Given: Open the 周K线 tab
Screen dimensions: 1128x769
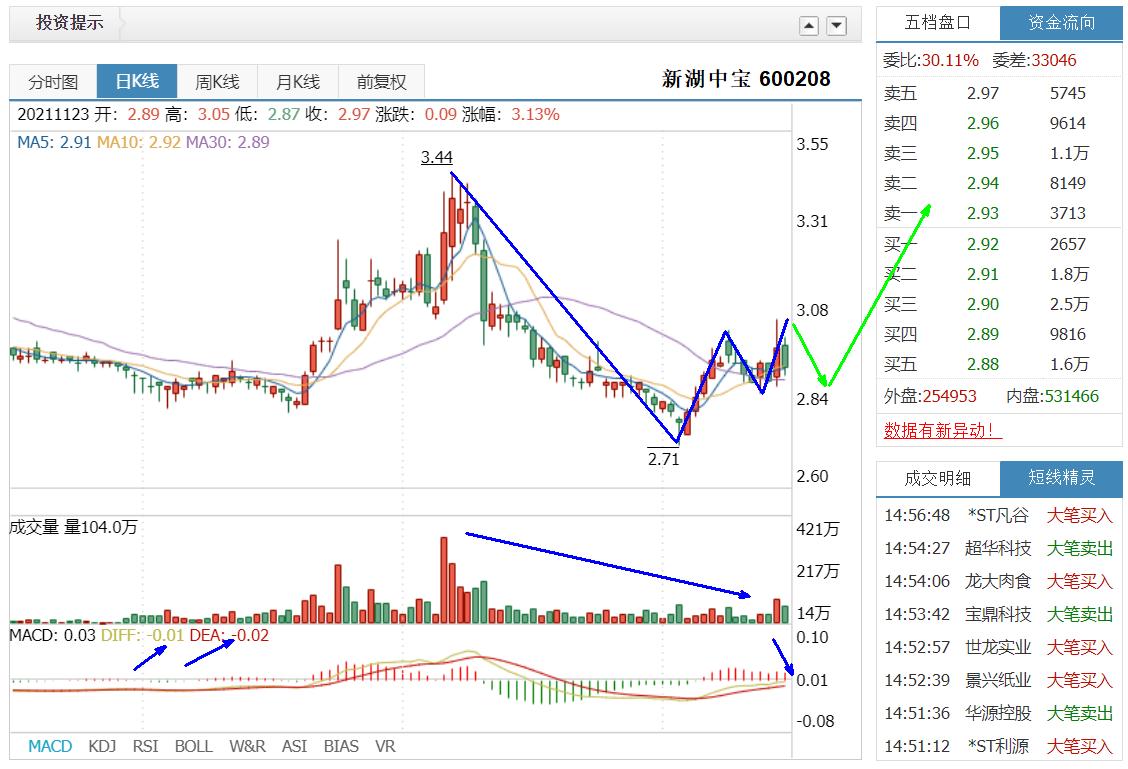Looking at the screenshot, I should 217,82.
